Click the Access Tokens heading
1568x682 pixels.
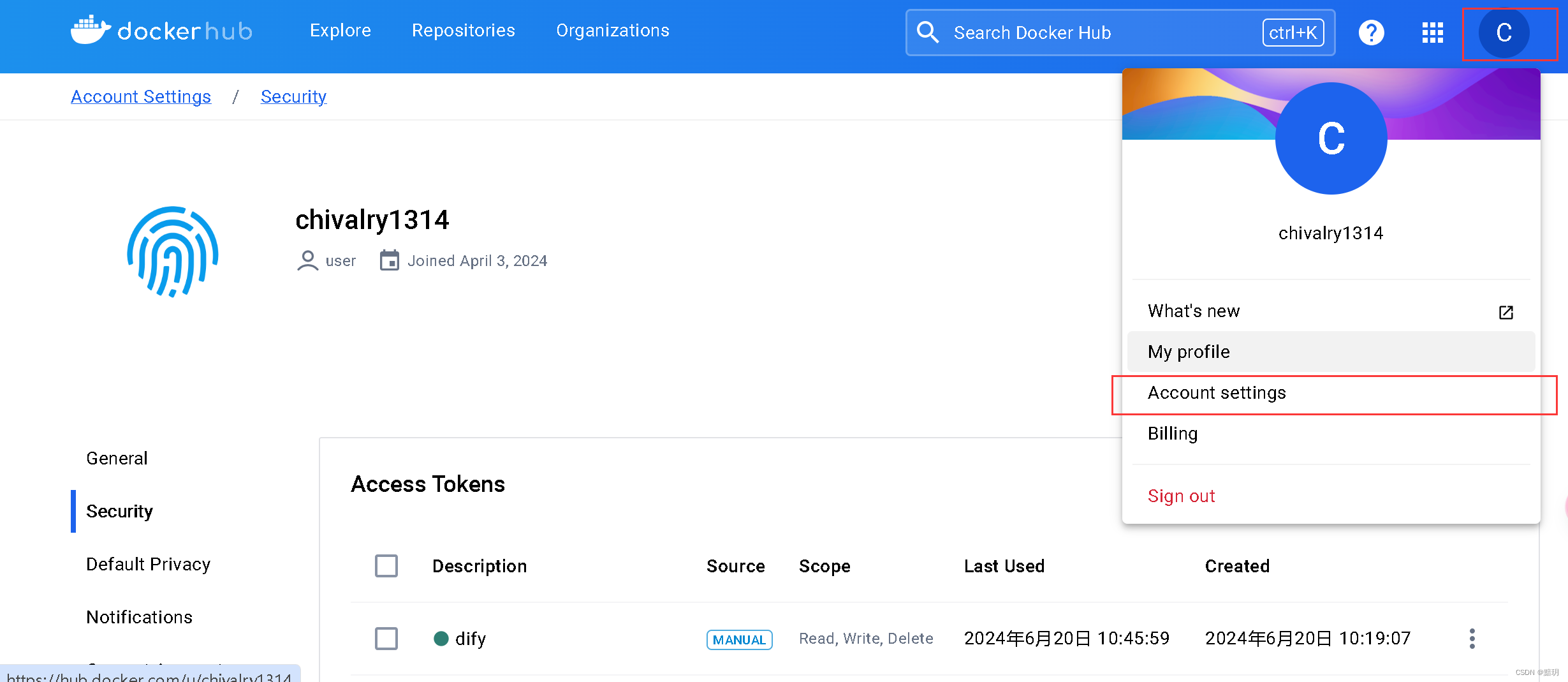coord(428,484)
